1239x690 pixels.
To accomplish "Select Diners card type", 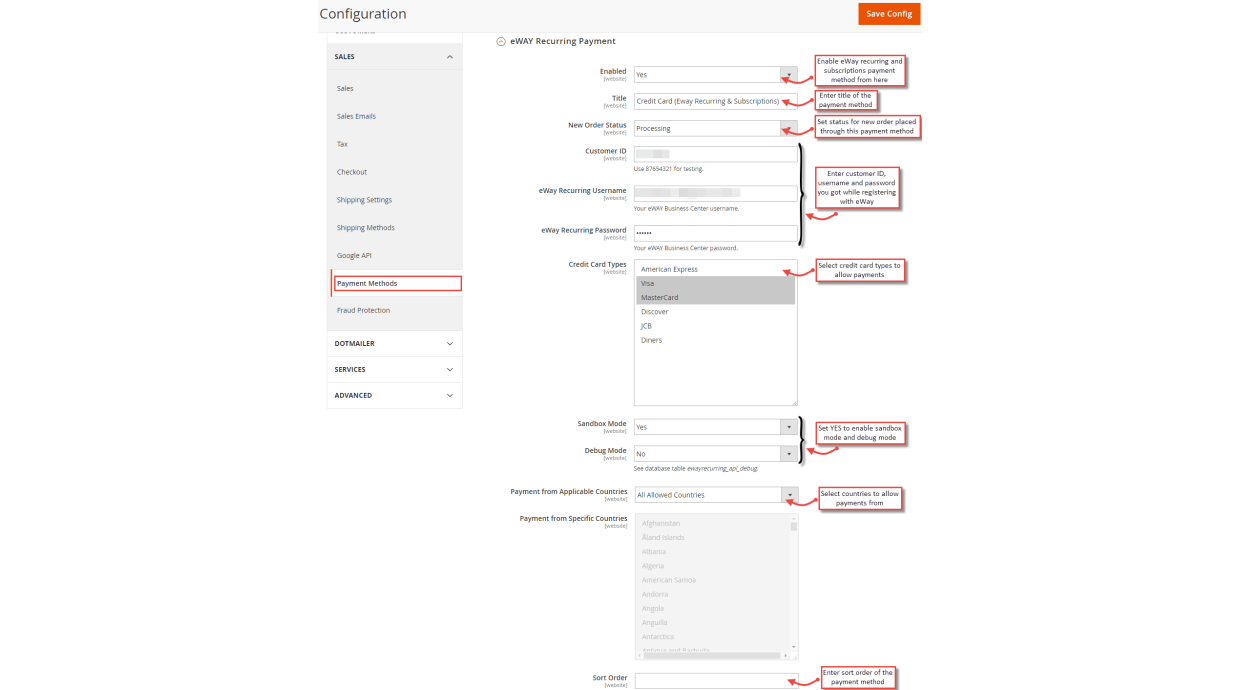I will pyautogui.click(x=715, y=340).
